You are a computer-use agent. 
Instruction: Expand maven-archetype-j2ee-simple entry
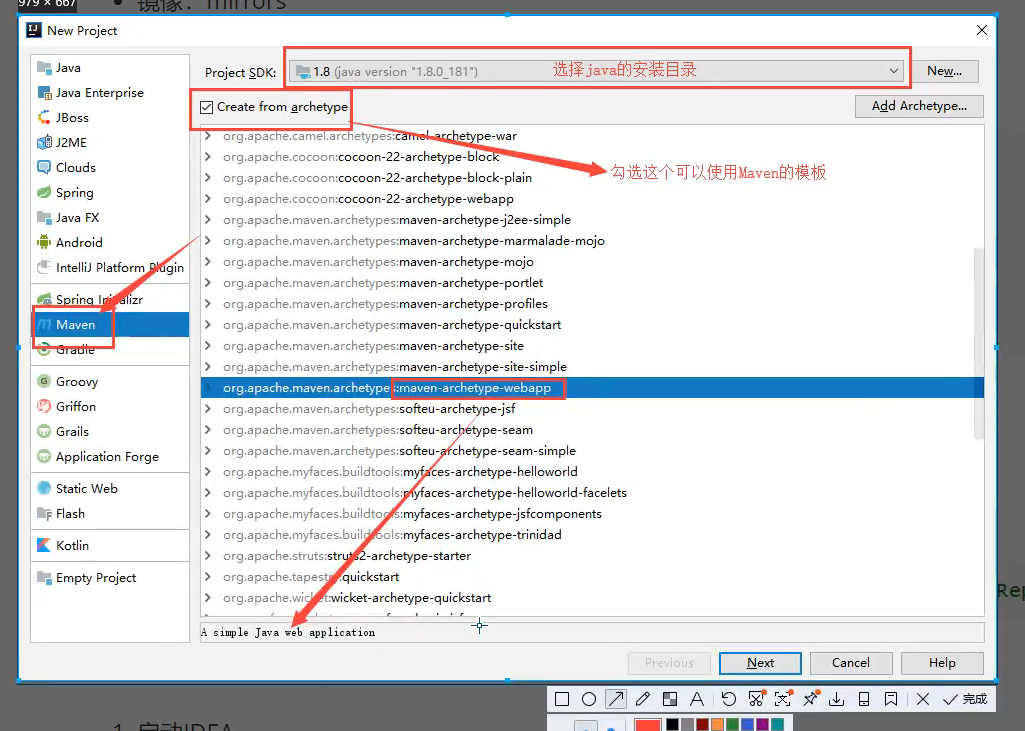(x=208, y=220)
